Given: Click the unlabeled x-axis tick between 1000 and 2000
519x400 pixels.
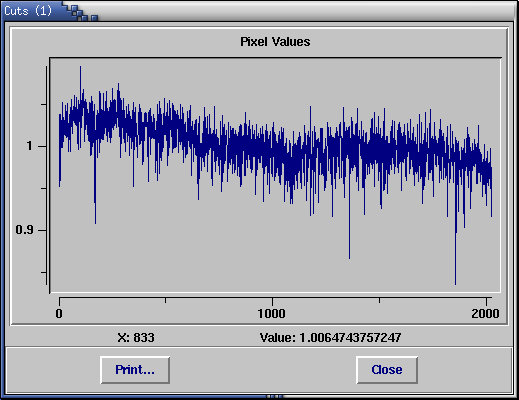Looking at the screenshot, I should tap(379, 300).
